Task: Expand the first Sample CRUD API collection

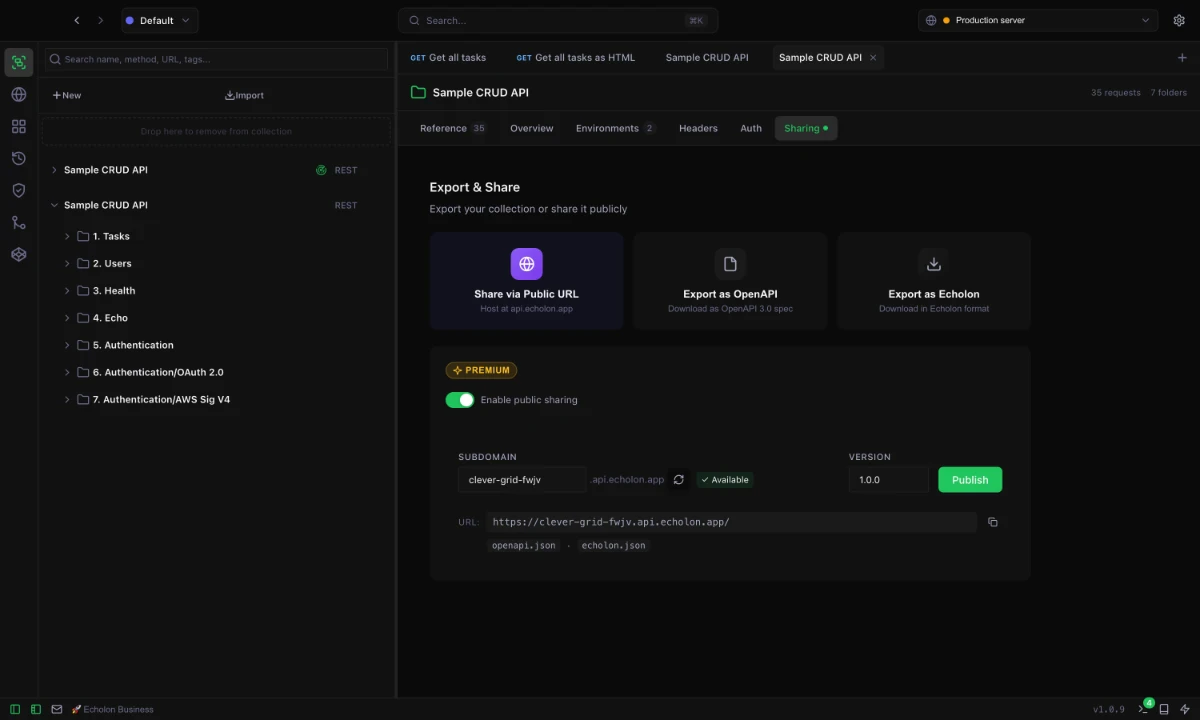Action: coord(54,170)
